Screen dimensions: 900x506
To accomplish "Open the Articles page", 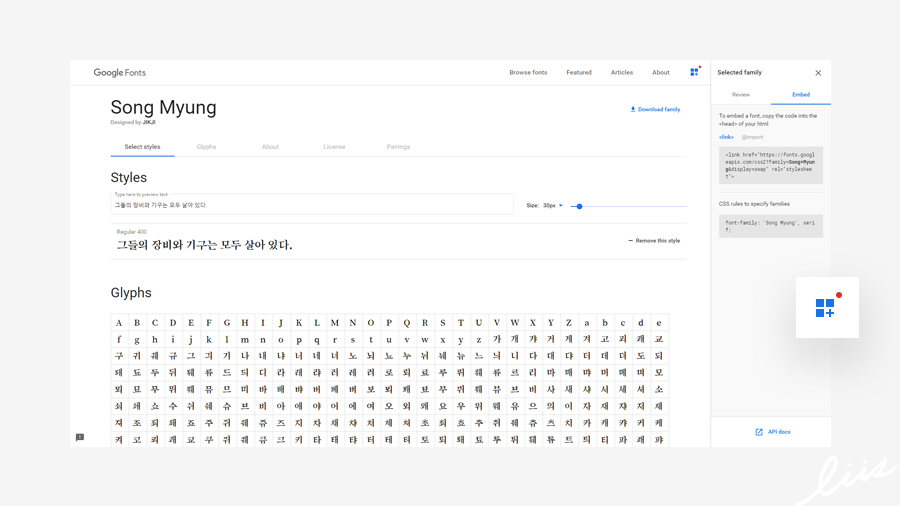I will click(x=622, y=73).
